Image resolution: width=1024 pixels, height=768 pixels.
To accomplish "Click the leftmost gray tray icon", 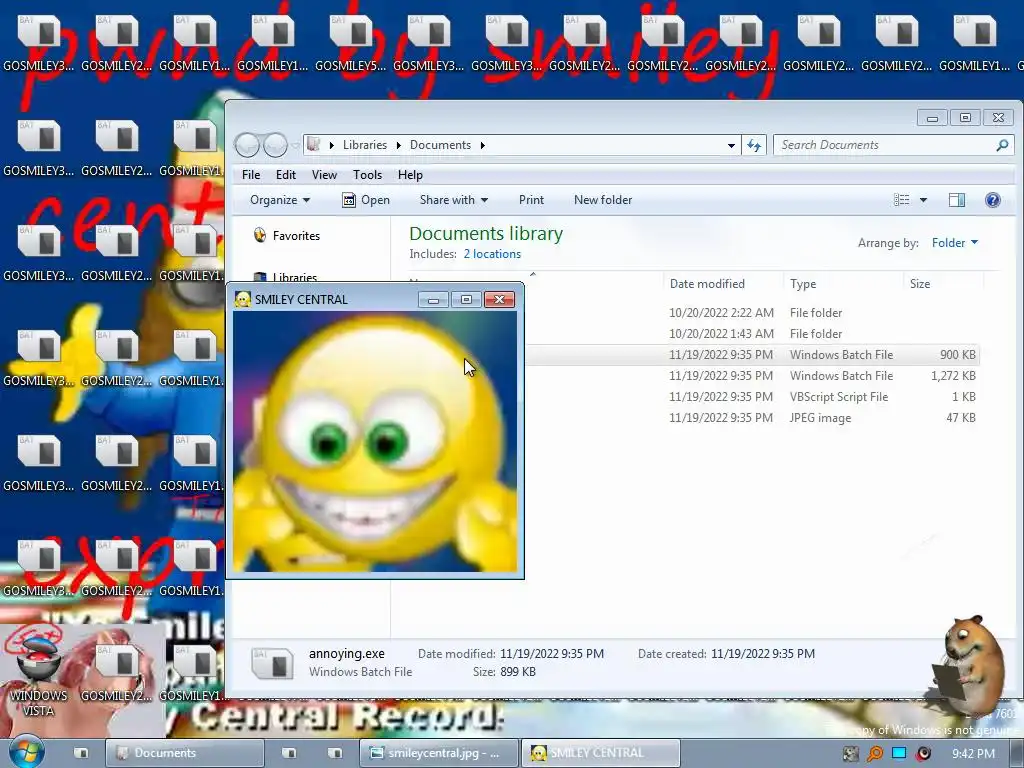I will (x=850, y=754).
